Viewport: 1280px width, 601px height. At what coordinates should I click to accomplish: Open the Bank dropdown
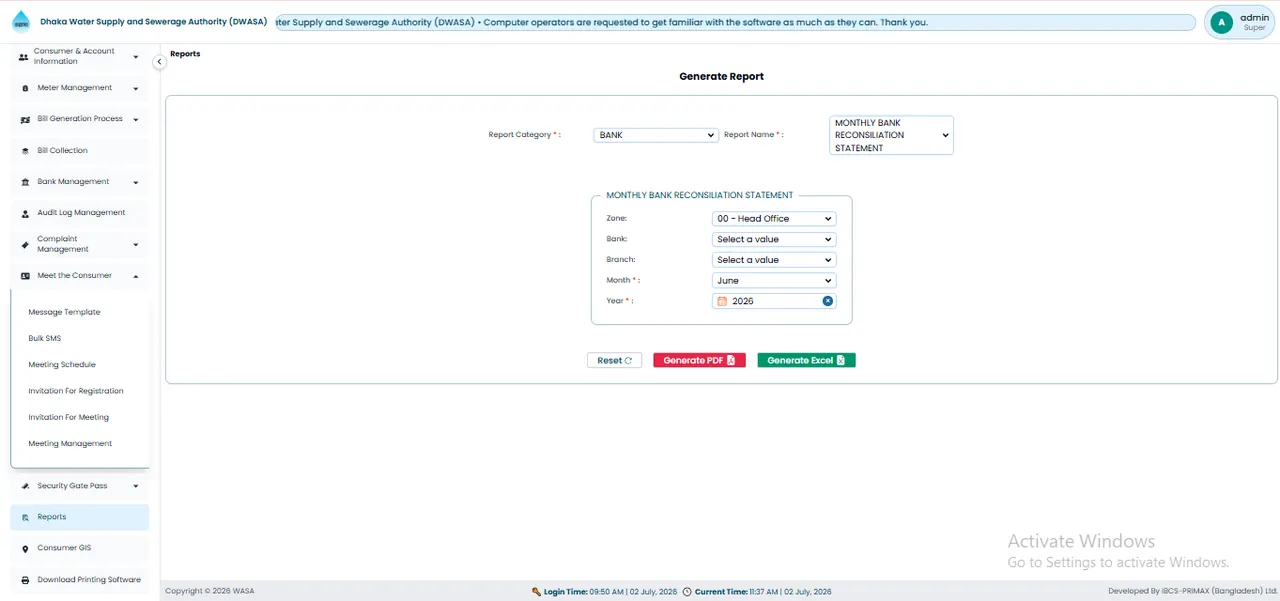coord(774,240)
